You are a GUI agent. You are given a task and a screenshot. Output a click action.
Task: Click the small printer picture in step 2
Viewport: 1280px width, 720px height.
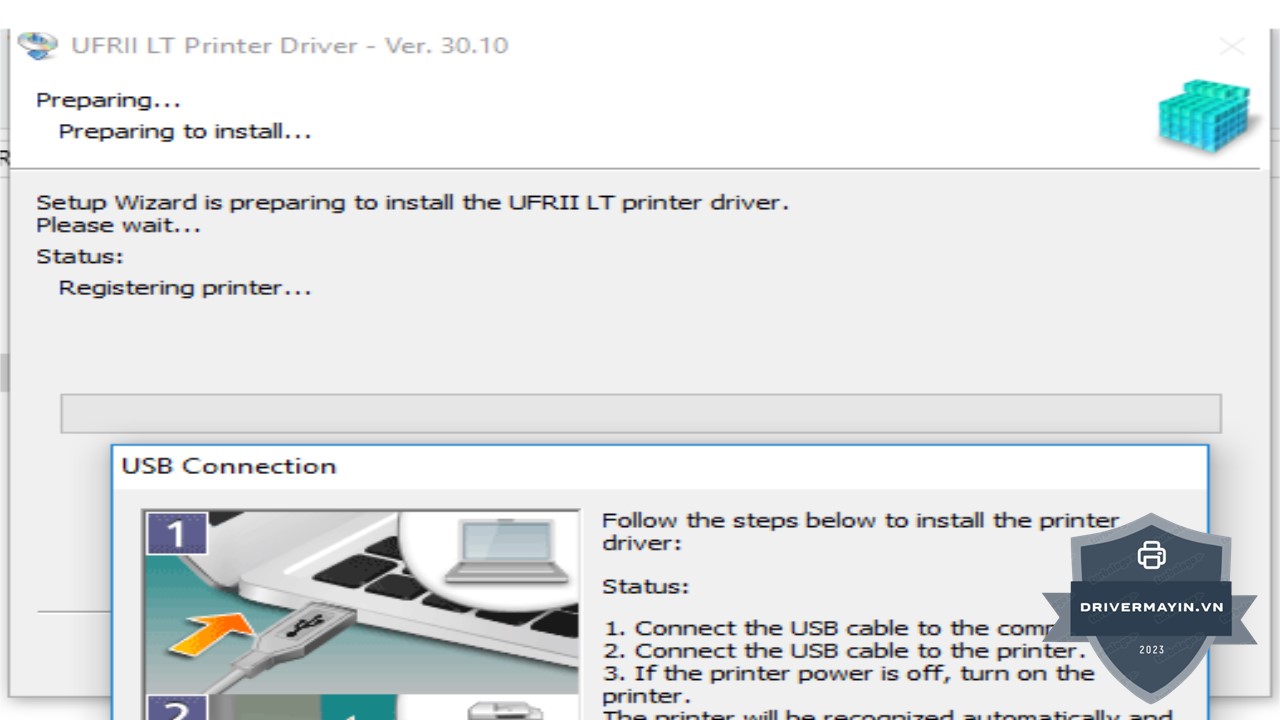[503, 711]
